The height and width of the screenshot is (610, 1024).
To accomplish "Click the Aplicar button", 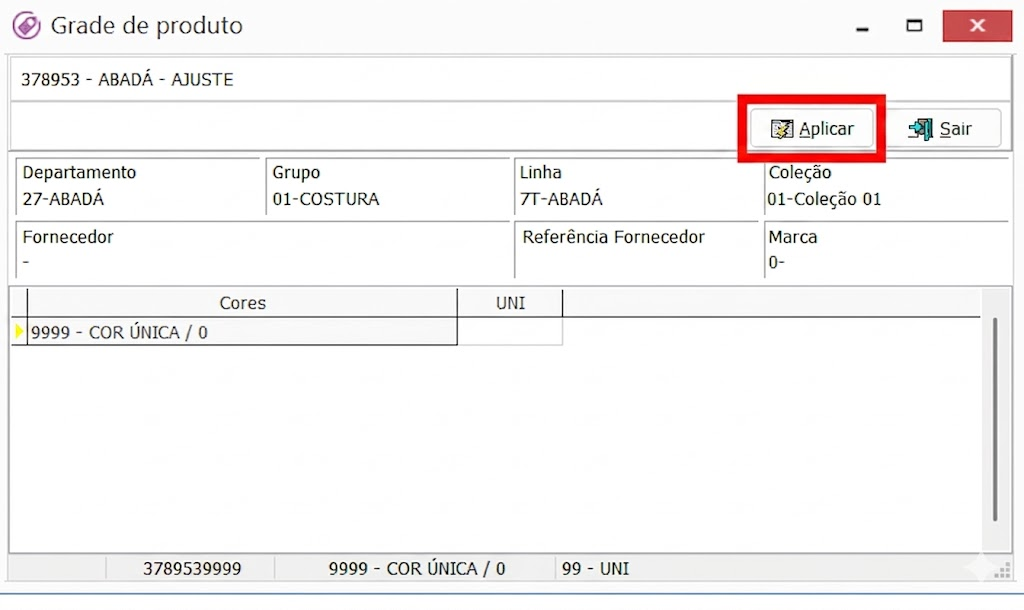I will pos(812,129).
